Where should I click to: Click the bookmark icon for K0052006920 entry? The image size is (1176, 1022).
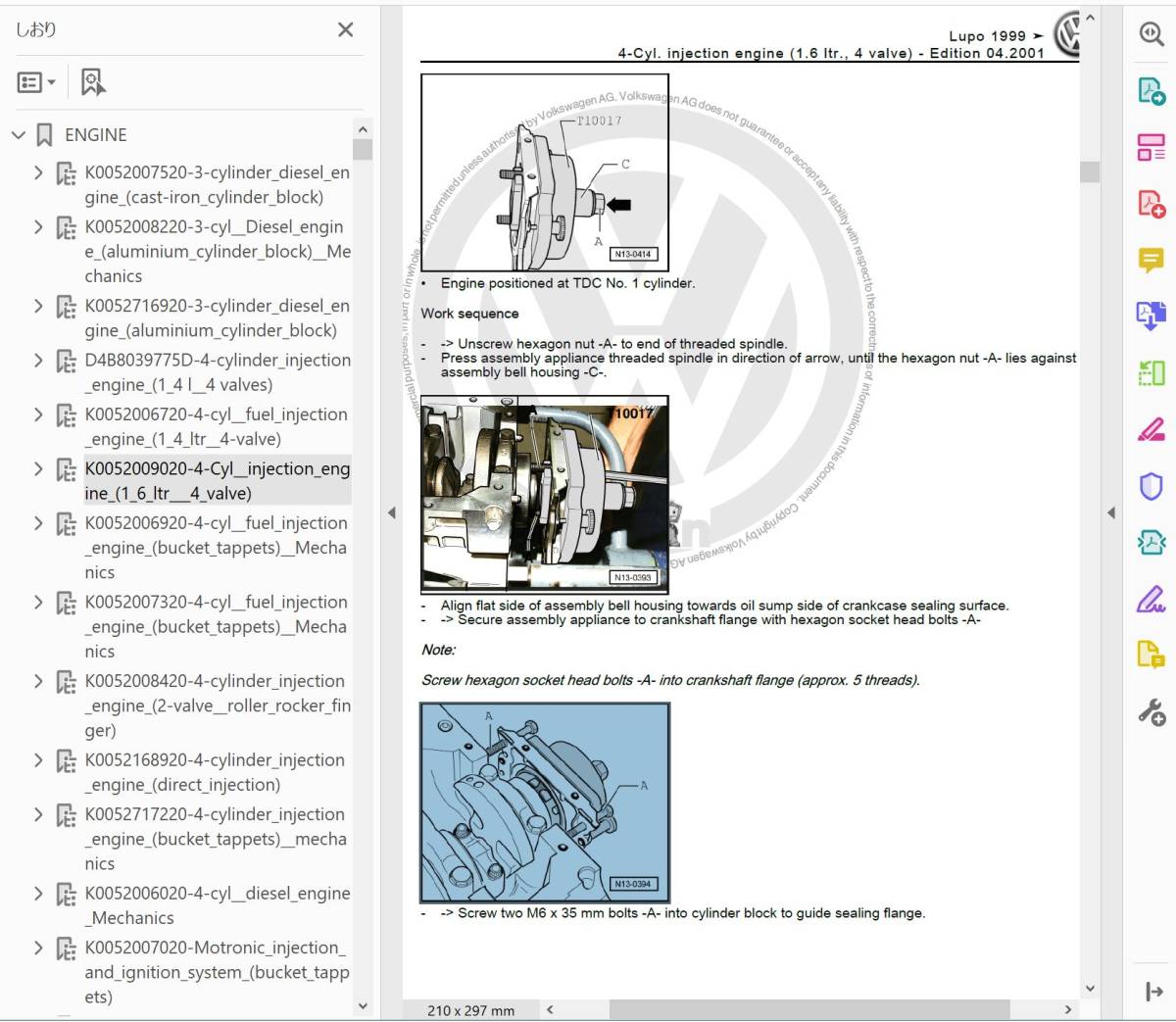pyautogui.click(x=66, y=524)
